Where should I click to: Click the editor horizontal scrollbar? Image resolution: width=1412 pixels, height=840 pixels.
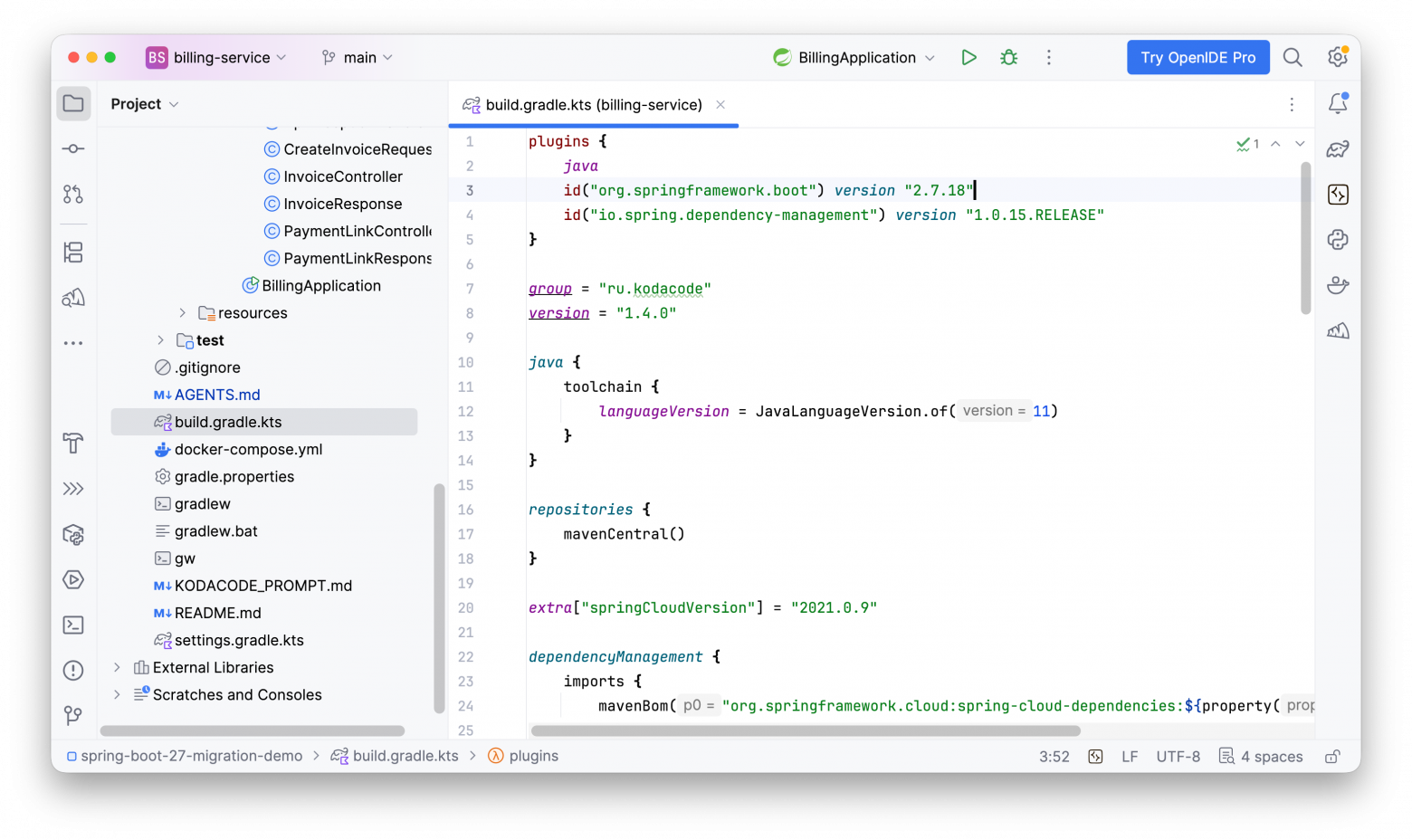(806, 730)
